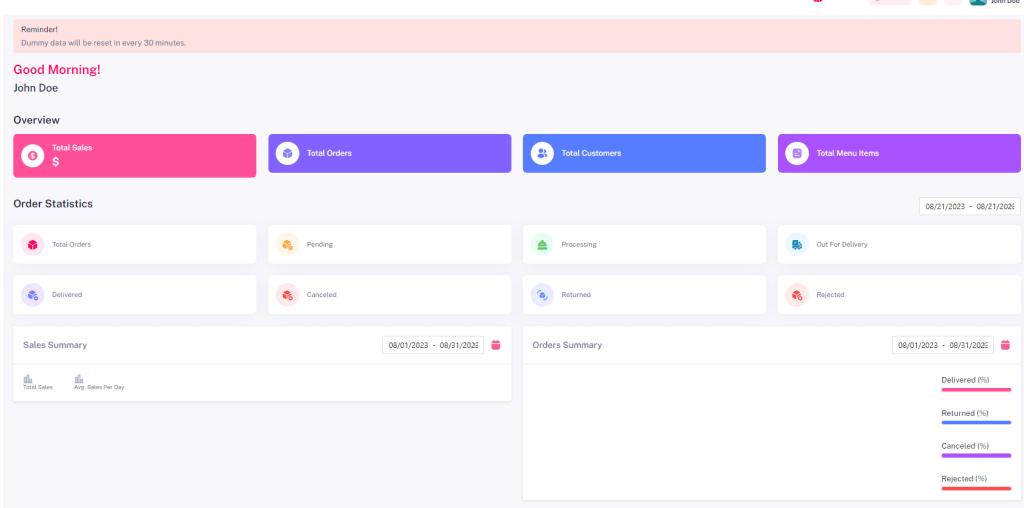Click the 'Rejected' statistics label
This screenshot has height=508, width=1024.
[830, 295]
